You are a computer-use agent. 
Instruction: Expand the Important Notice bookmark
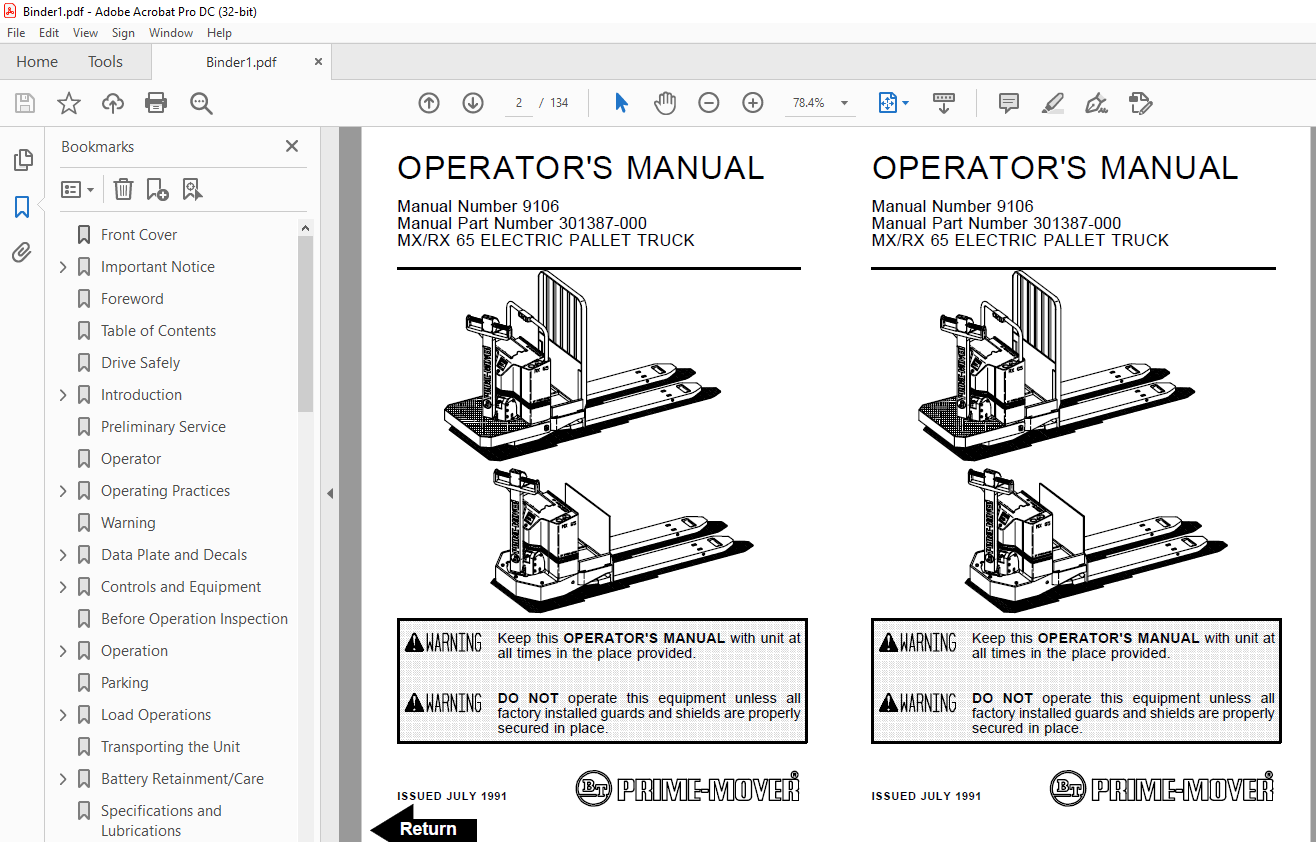[x=63, y=267]
